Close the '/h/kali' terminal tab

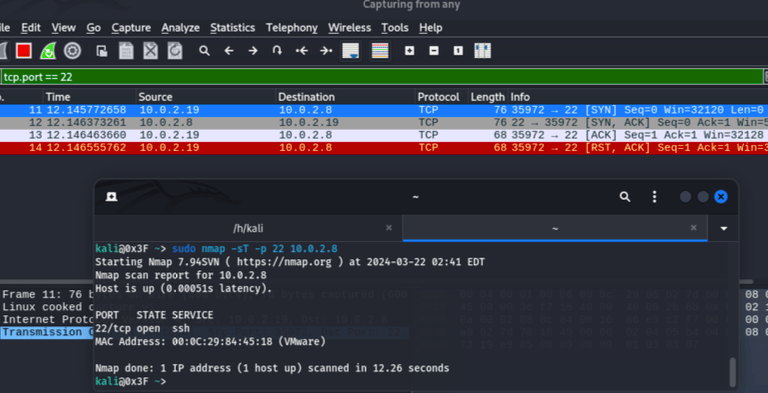click(389, 228)
